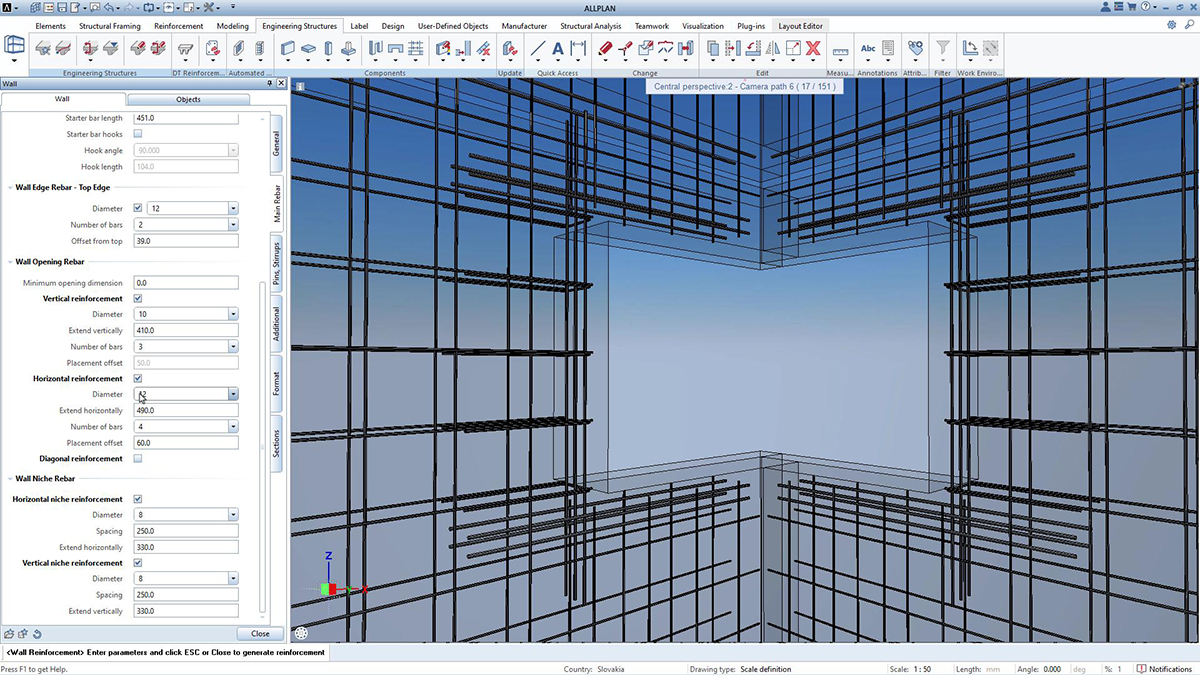Click the Close button in Wall panel
Image resolution: width=1200 pixels, height=675 pixels.
tap(260, 633)
